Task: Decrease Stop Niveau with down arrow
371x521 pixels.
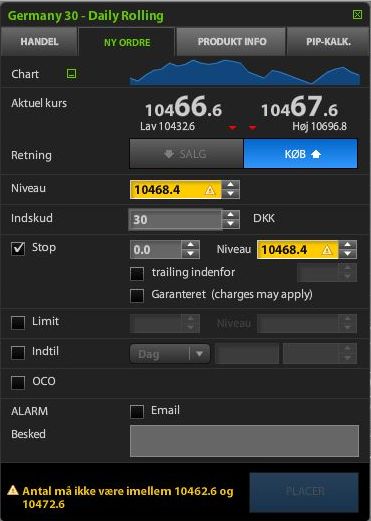Action: pyautogui.click(x=348, y=254)
